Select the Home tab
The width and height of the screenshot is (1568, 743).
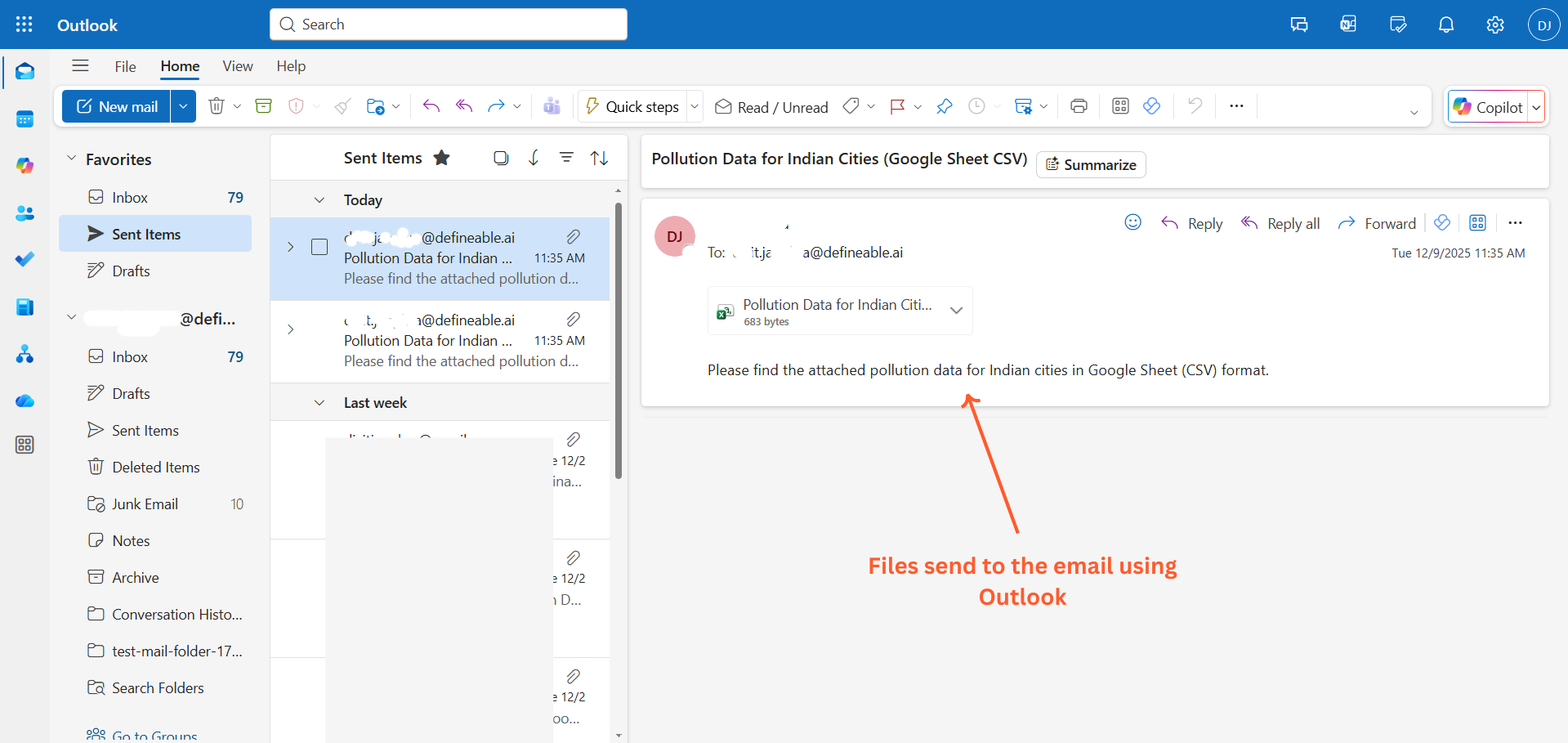pyautogui.click(x=180, y=66)
